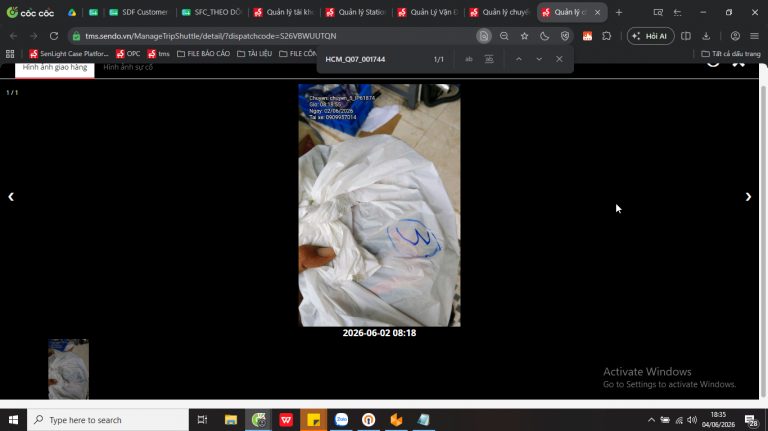768x431 pixels.
Task: Click find box text HCM_Q07_001744
Action: click(355, 59)
